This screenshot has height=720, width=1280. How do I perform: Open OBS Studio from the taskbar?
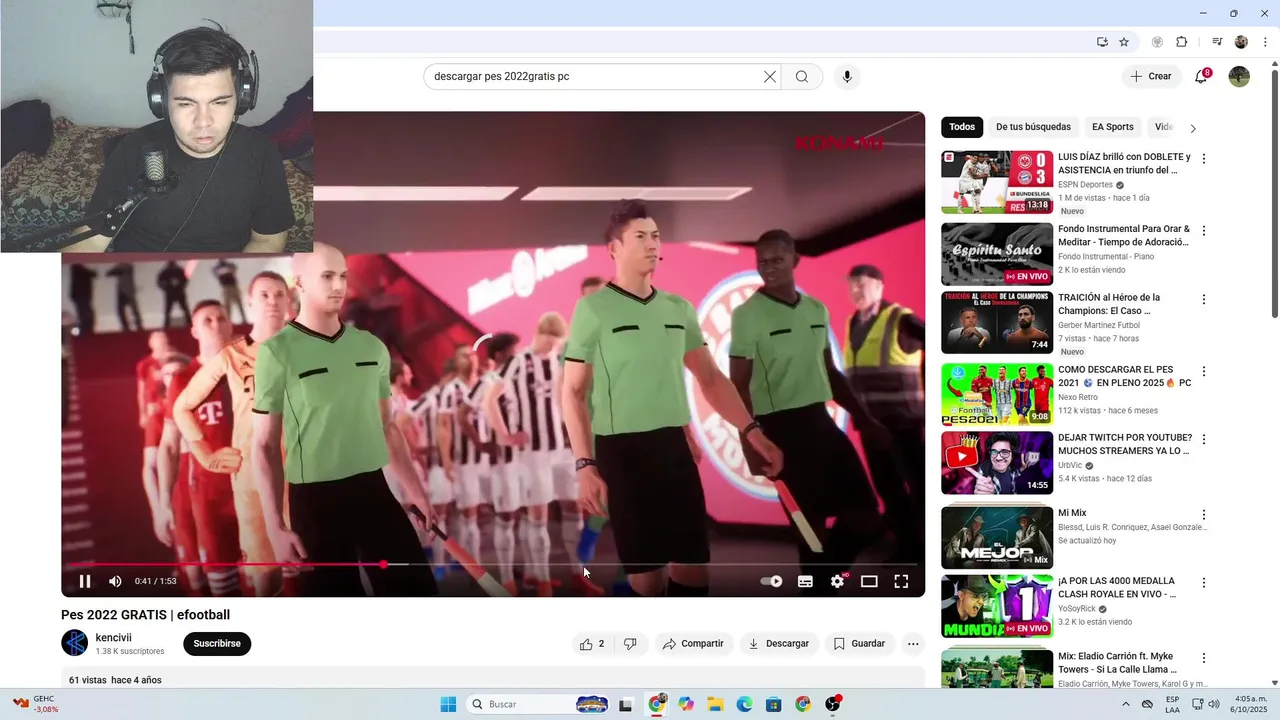(x=833, y=704)
